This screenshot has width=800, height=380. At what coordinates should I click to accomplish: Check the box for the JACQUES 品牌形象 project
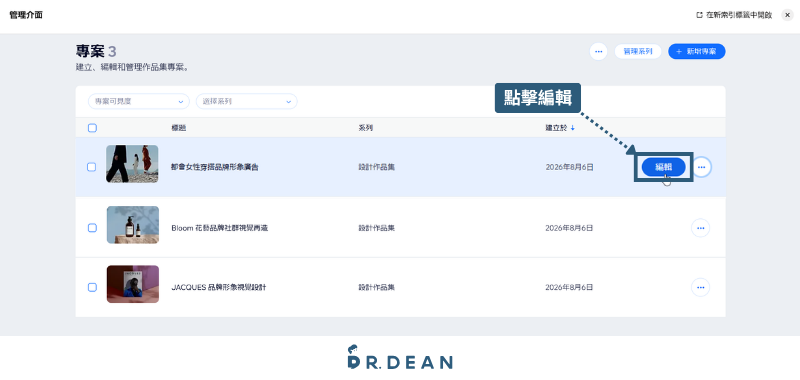92,287
